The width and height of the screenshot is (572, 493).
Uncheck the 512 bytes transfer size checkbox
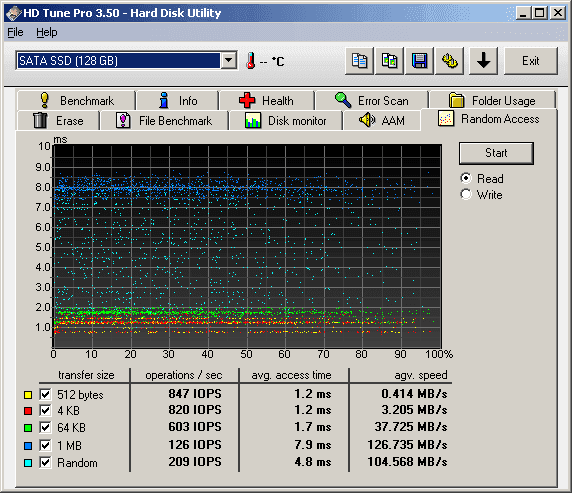click(x=45, y=394)
